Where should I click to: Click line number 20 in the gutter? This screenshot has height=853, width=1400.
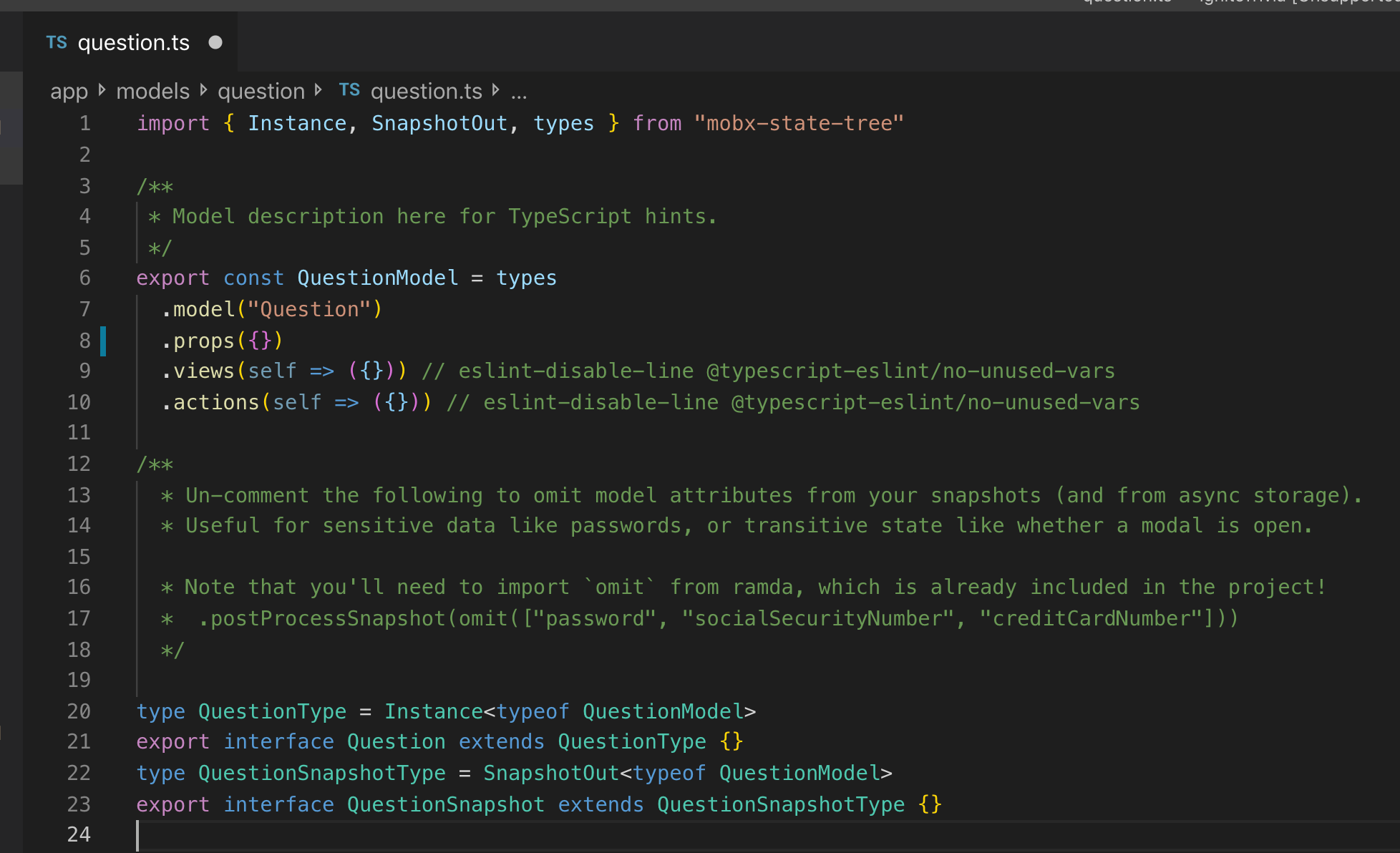tap(79, 711)
